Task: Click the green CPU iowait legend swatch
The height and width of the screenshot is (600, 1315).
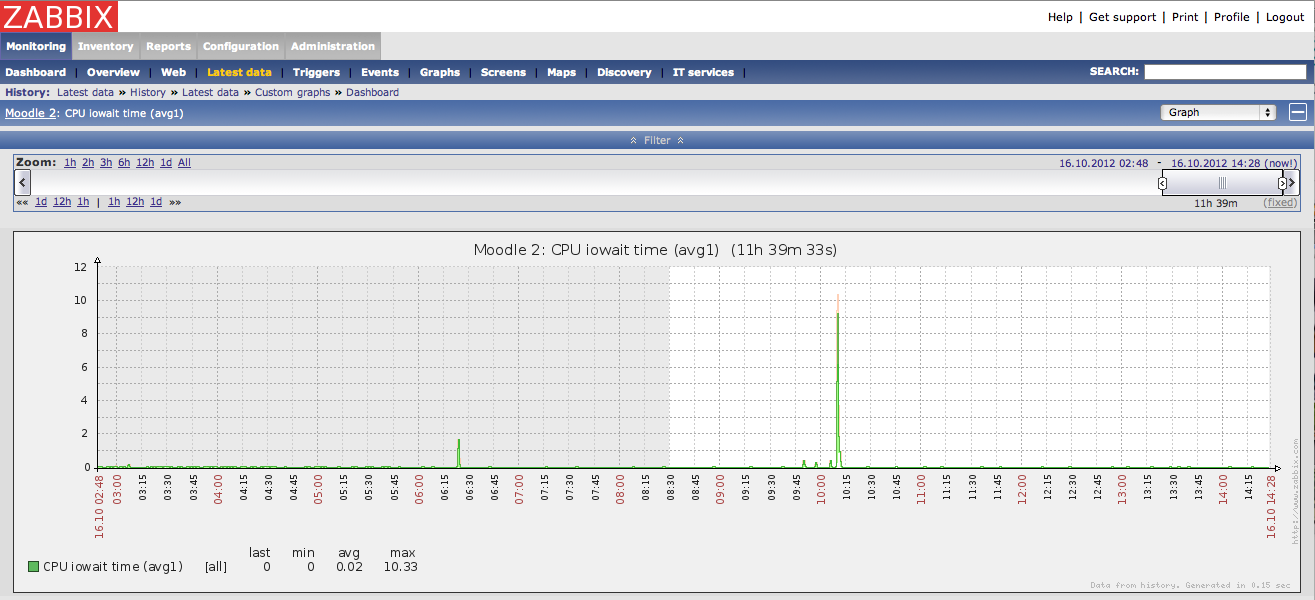Action: (x=34, y=567)
